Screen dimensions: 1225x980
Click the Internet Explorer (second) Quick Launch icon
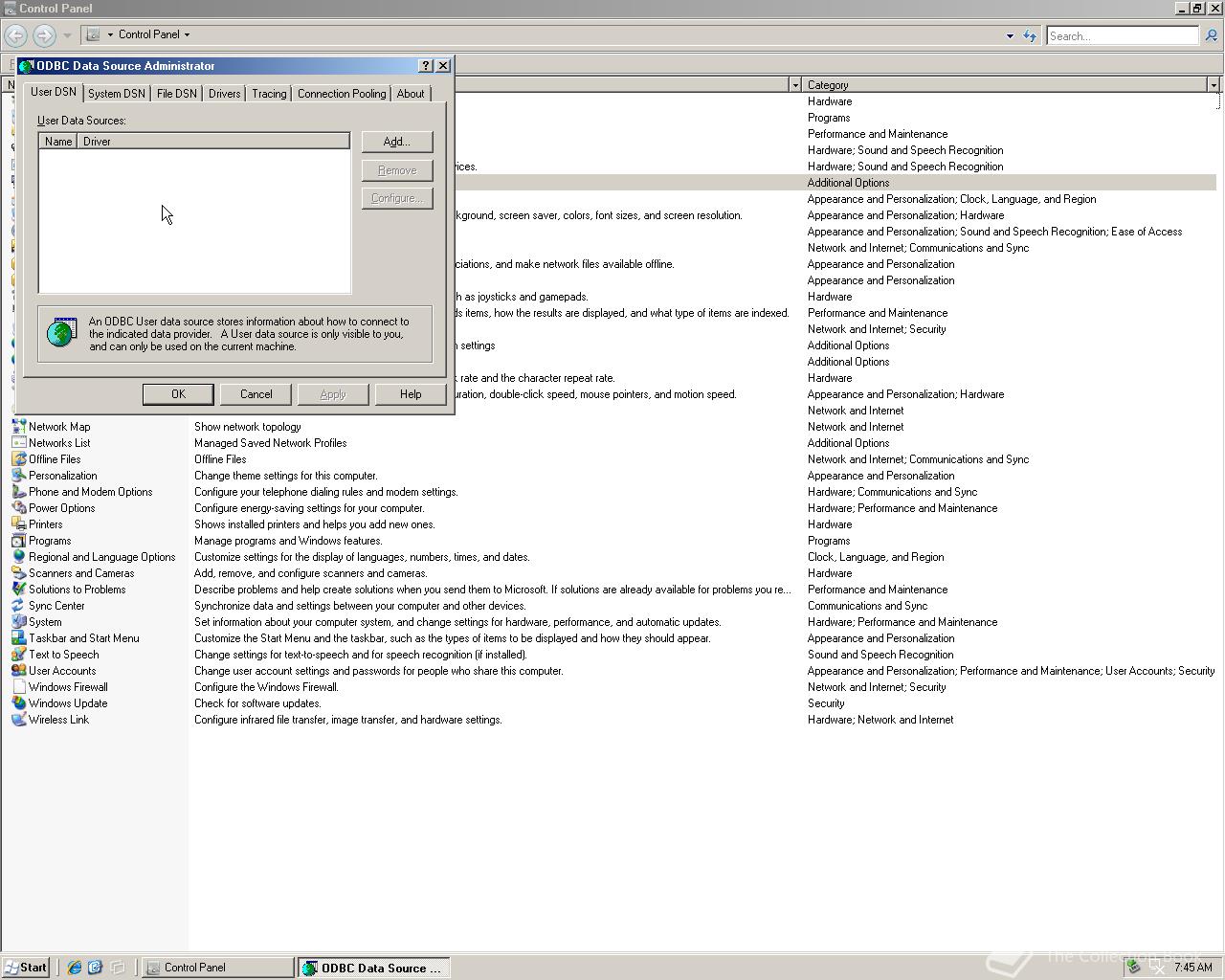(95, 968)
